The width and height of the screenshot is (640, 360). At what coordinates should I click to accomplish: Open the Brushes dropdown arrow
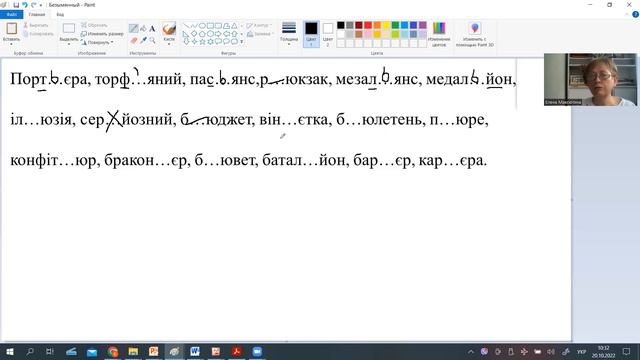point(169,44)
